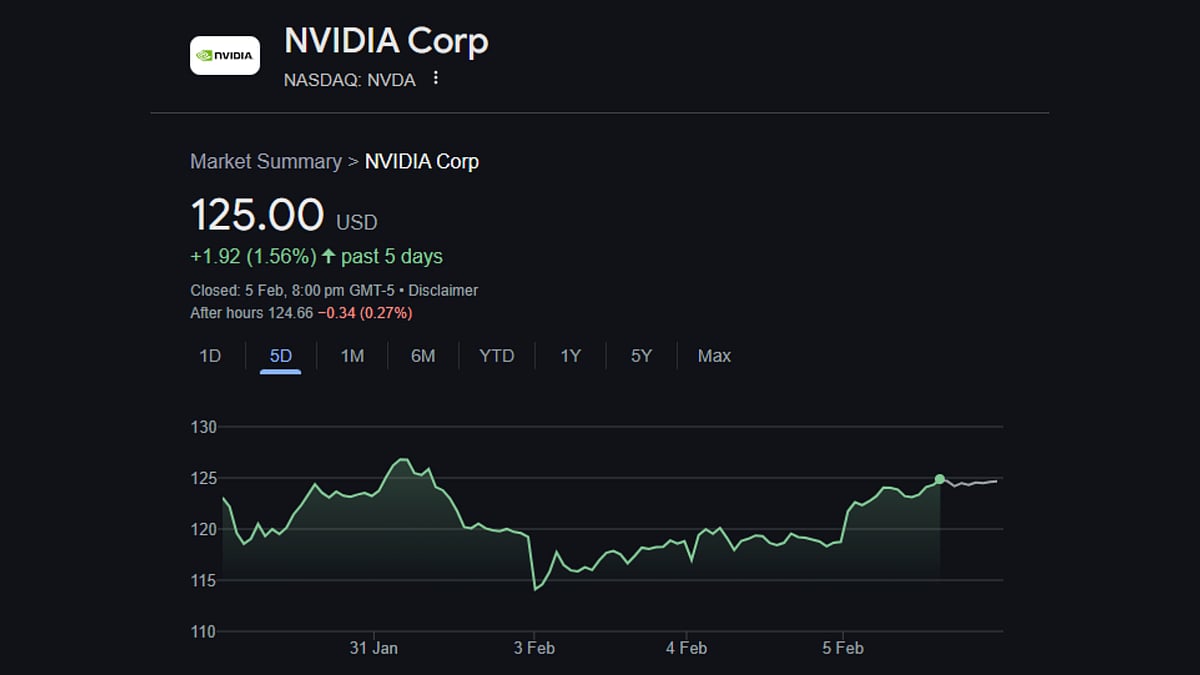The height and width of the screenshot is (675, 1200).
Task: Click the NASDAQ: NVDA ticker label
Action: click(350, 80)
